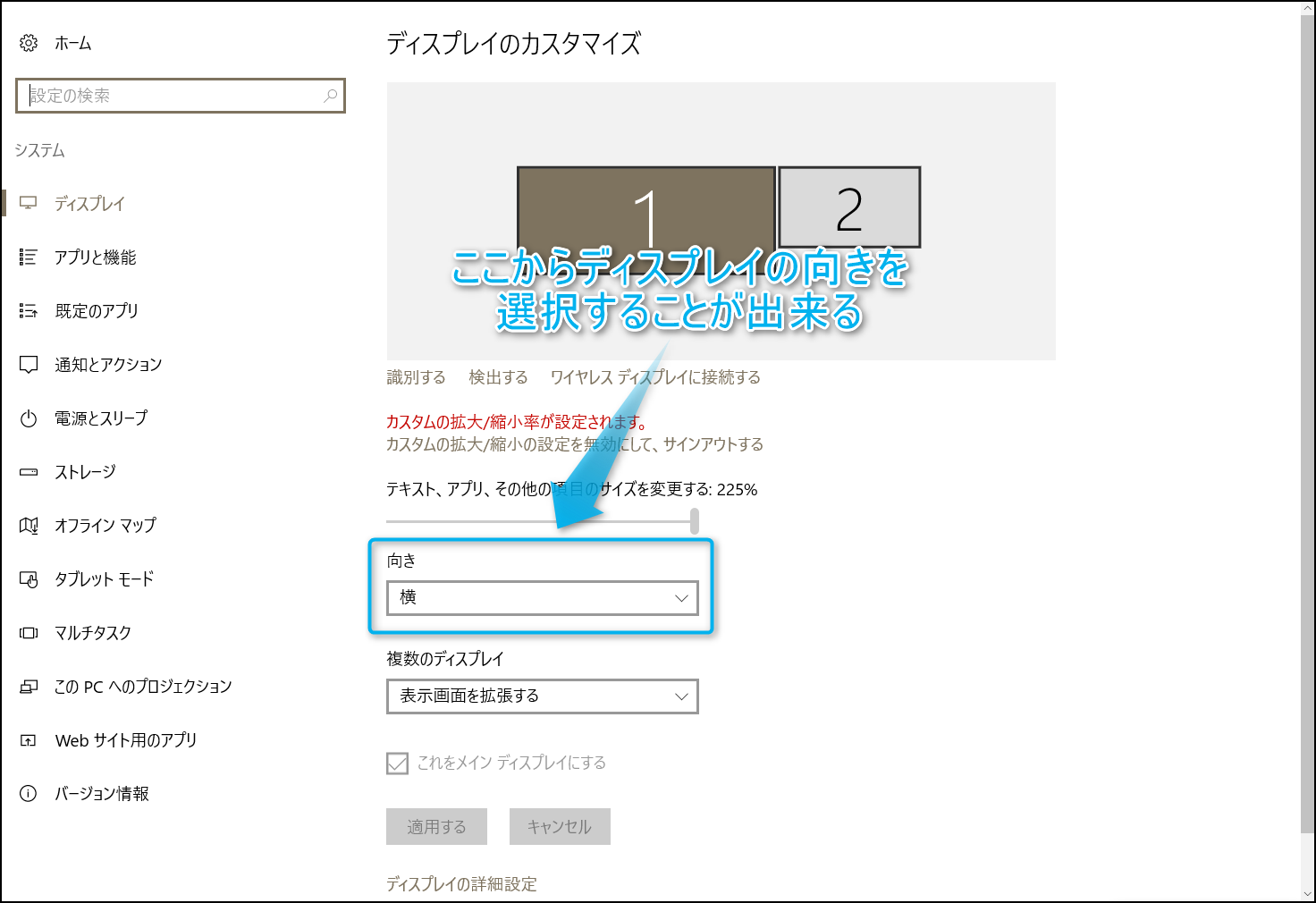Click the text size scaling slider handle
1316x903 pixels.
click(695, 520)
